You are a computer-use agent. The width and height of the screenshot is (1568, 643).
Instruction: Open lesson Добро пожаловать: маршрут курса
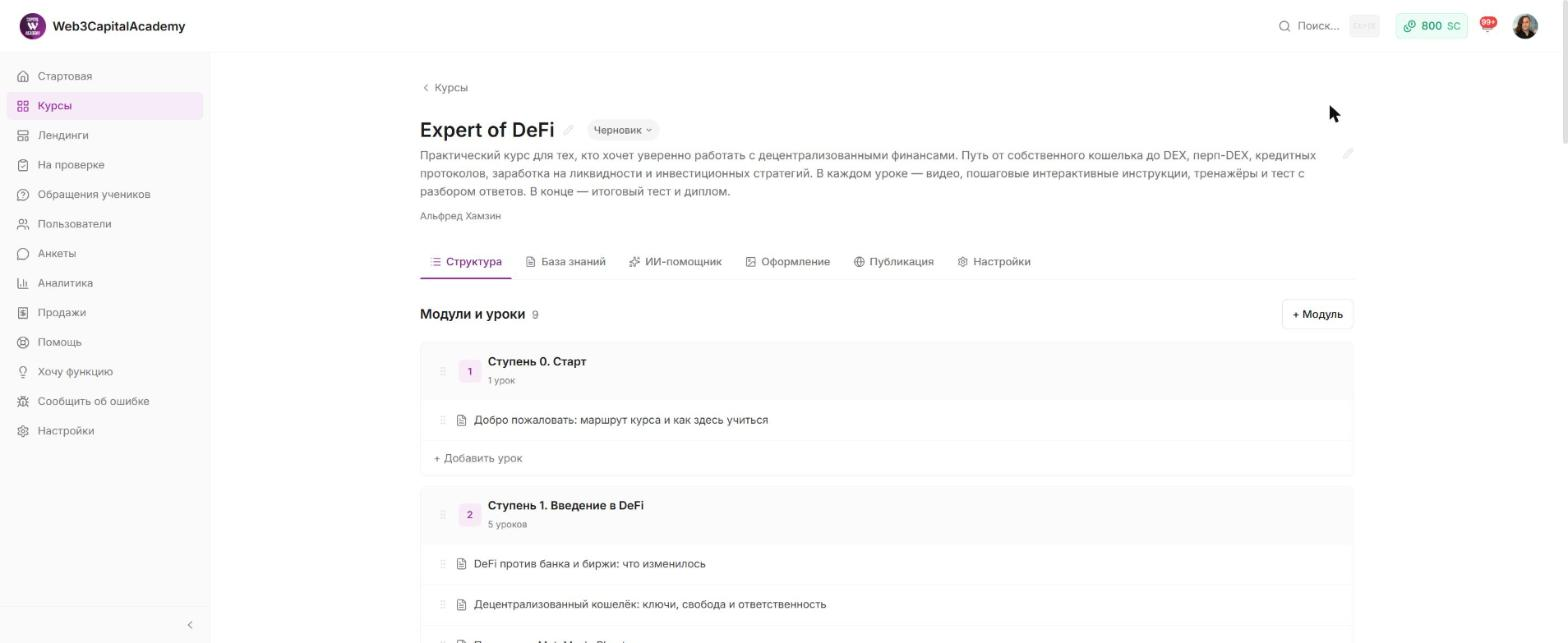pos(621,420)
